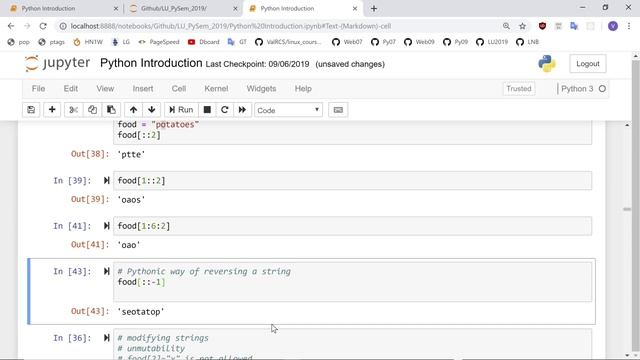Screen dimensions: 640x360
Task: Reload the page
Action: 43,26
